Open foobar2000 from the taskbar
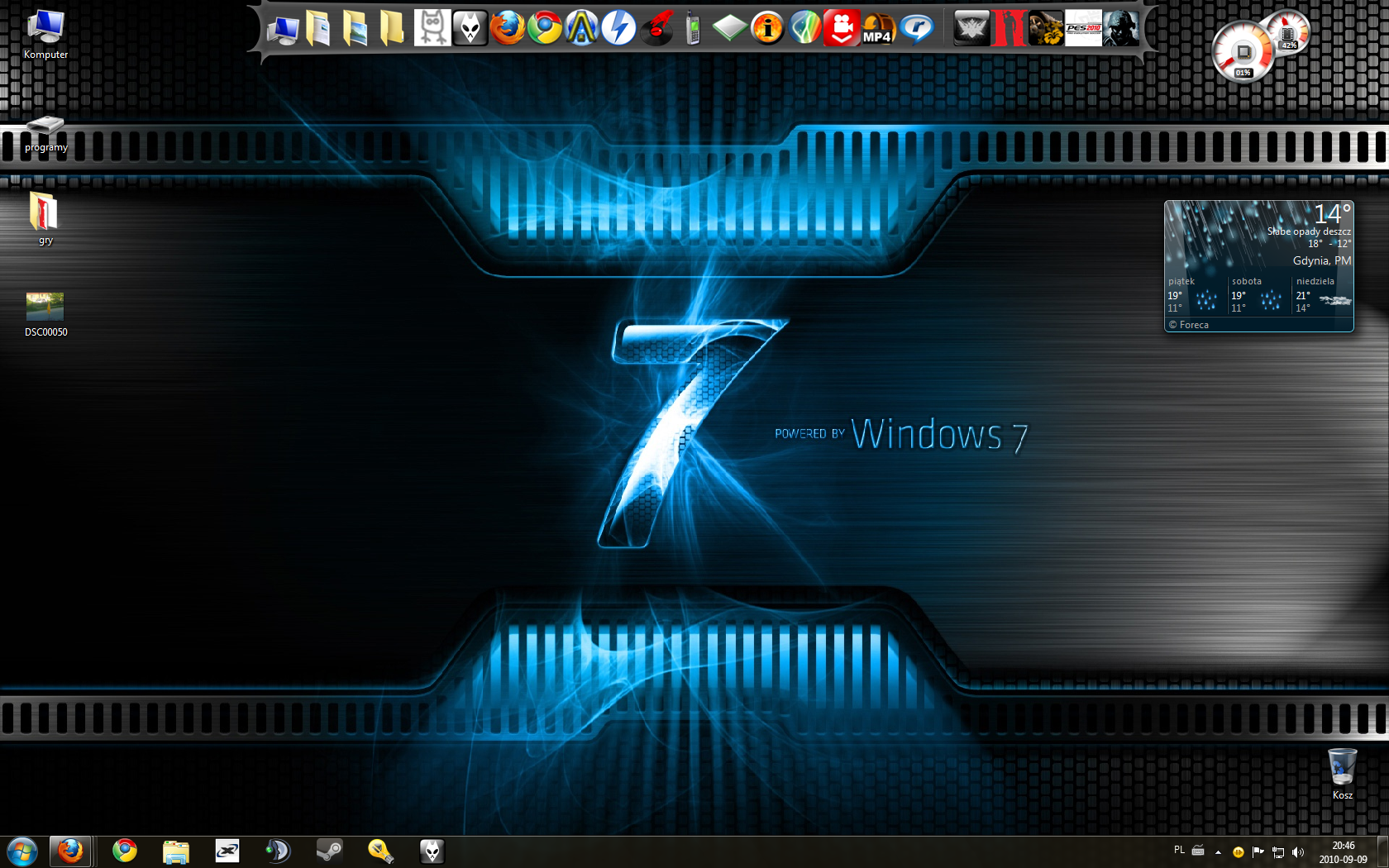Viewport: 1389px width, 868px height. 432,851
